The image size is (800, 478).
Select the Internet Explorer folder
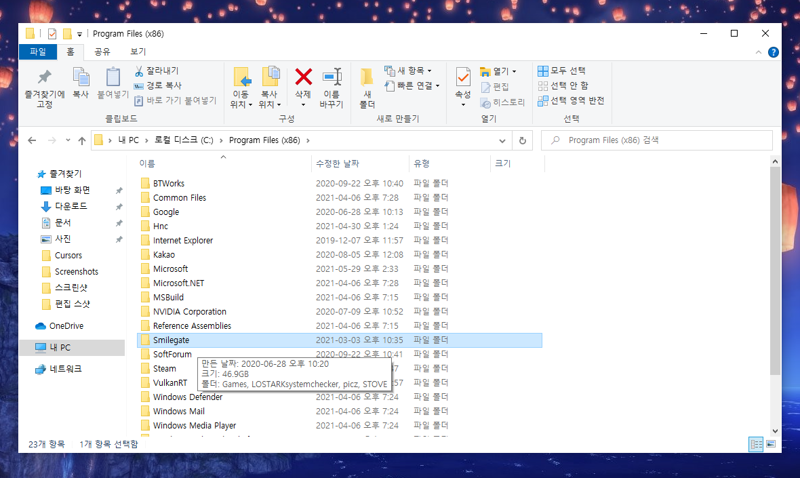point(183,240)
